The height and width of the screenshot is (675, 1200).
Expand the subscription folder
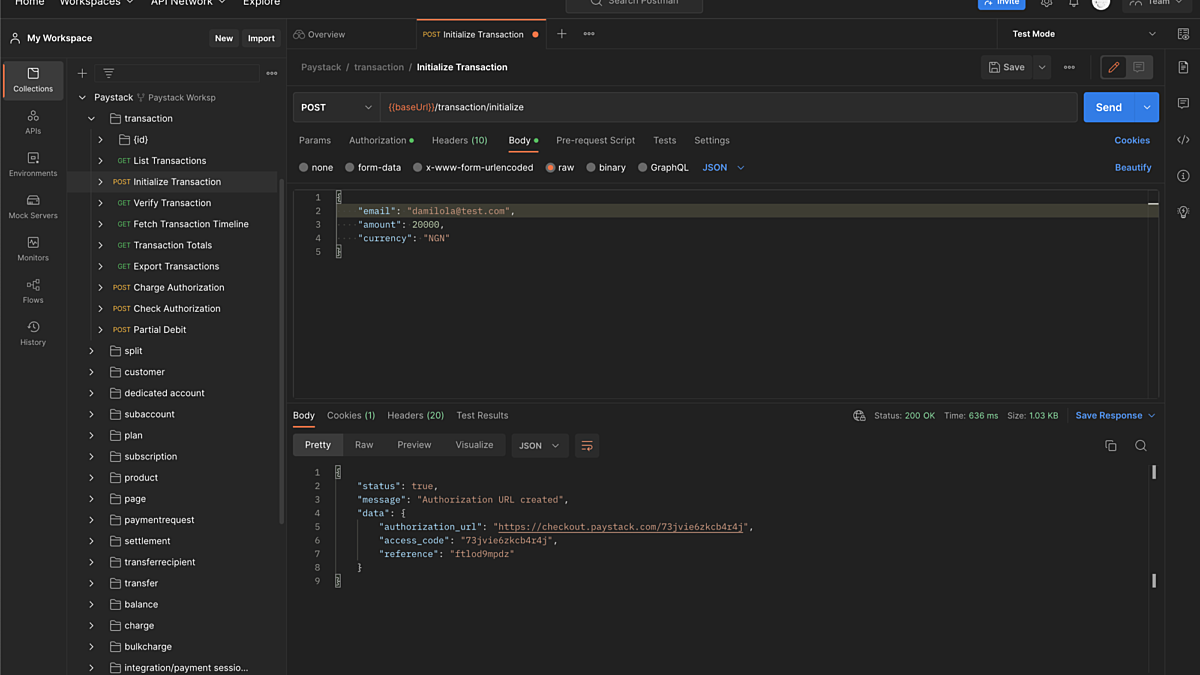(x=92, y=456)
